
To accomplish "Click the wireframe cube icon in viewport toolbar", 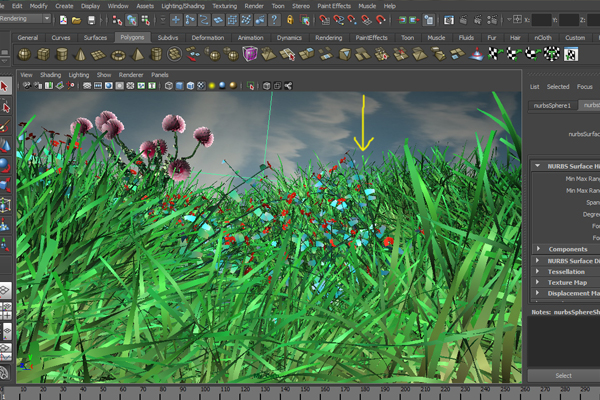I will point(169,86).
